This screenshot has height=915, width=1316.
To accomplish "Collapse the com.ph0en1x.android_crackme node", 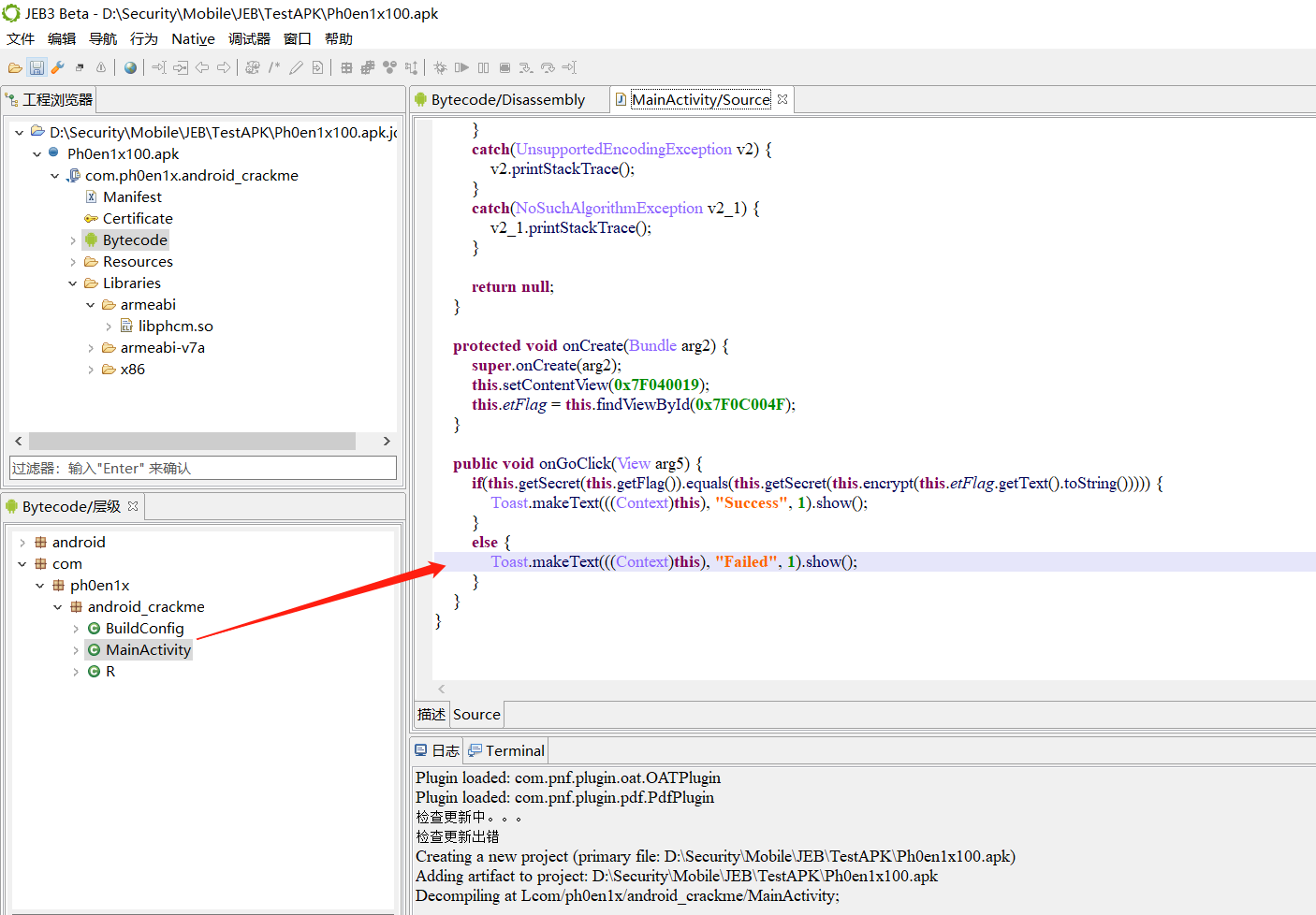I will pyautogui.click(x=54, y=175).
